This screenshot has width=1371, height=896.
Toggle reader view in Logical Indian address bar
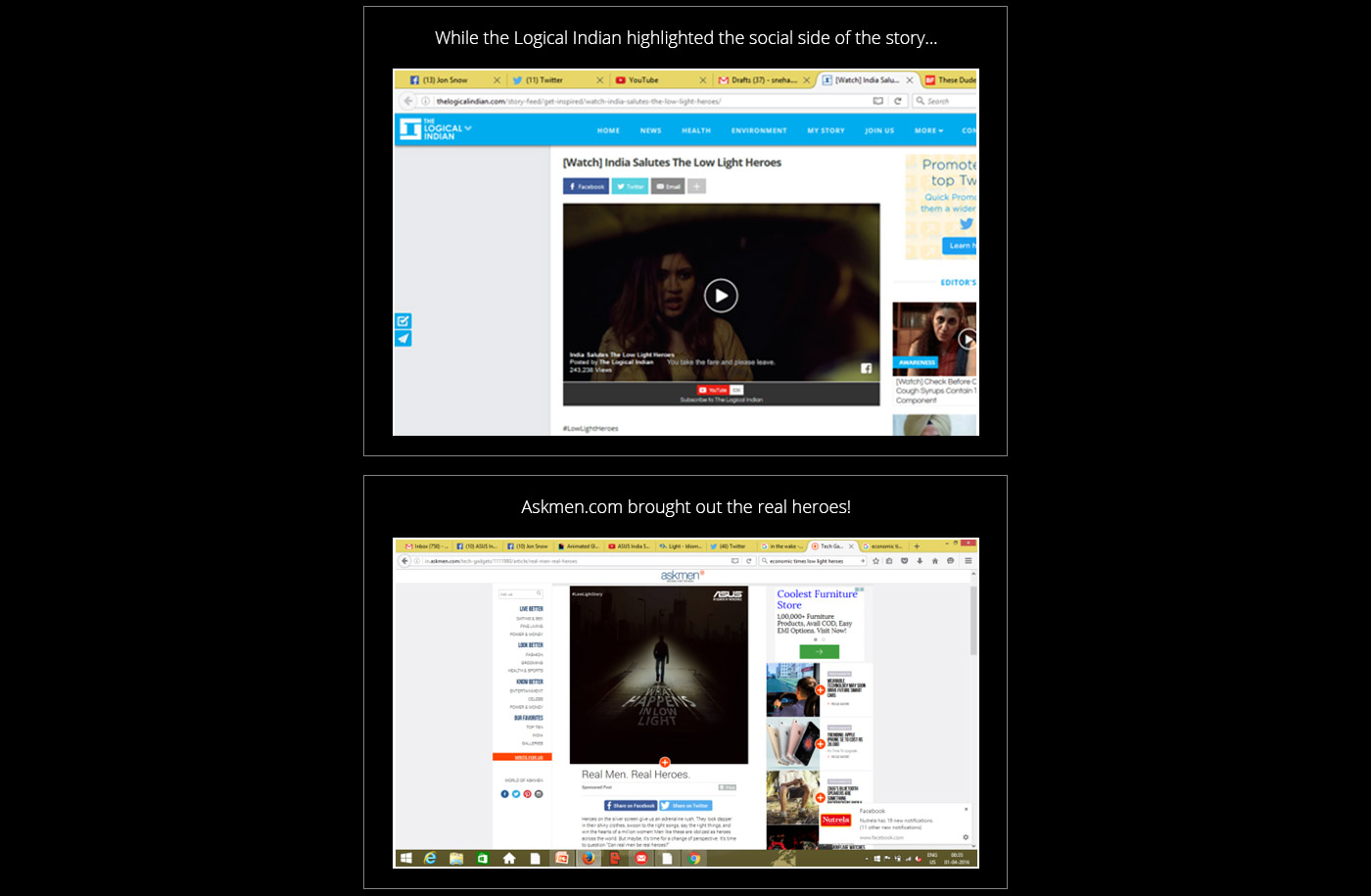click(878, 101)
